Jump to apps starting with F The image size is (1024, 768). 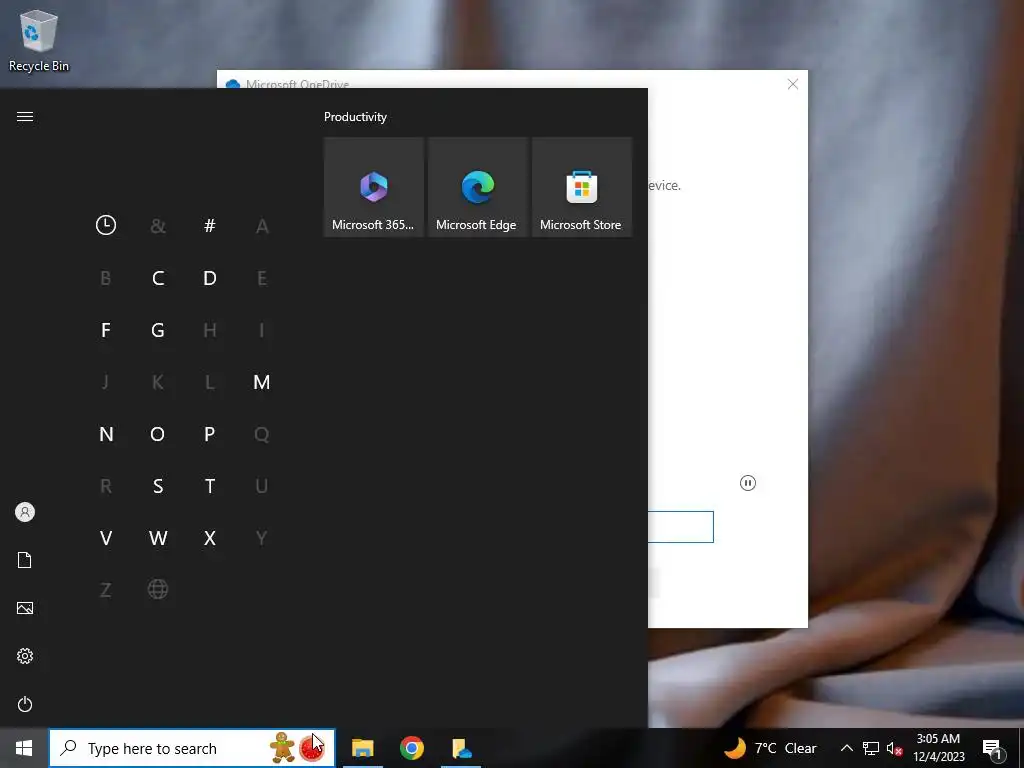tap(106, 330)
